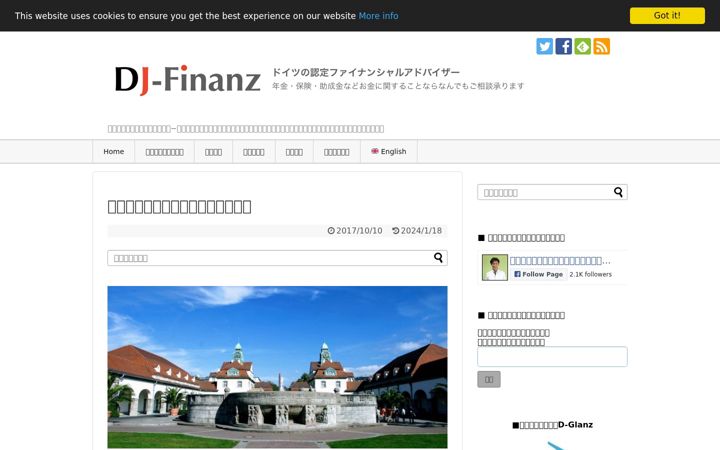Click the Facebook Follow Page button
This screenshot has width=720, height=450.
[538, 274]
